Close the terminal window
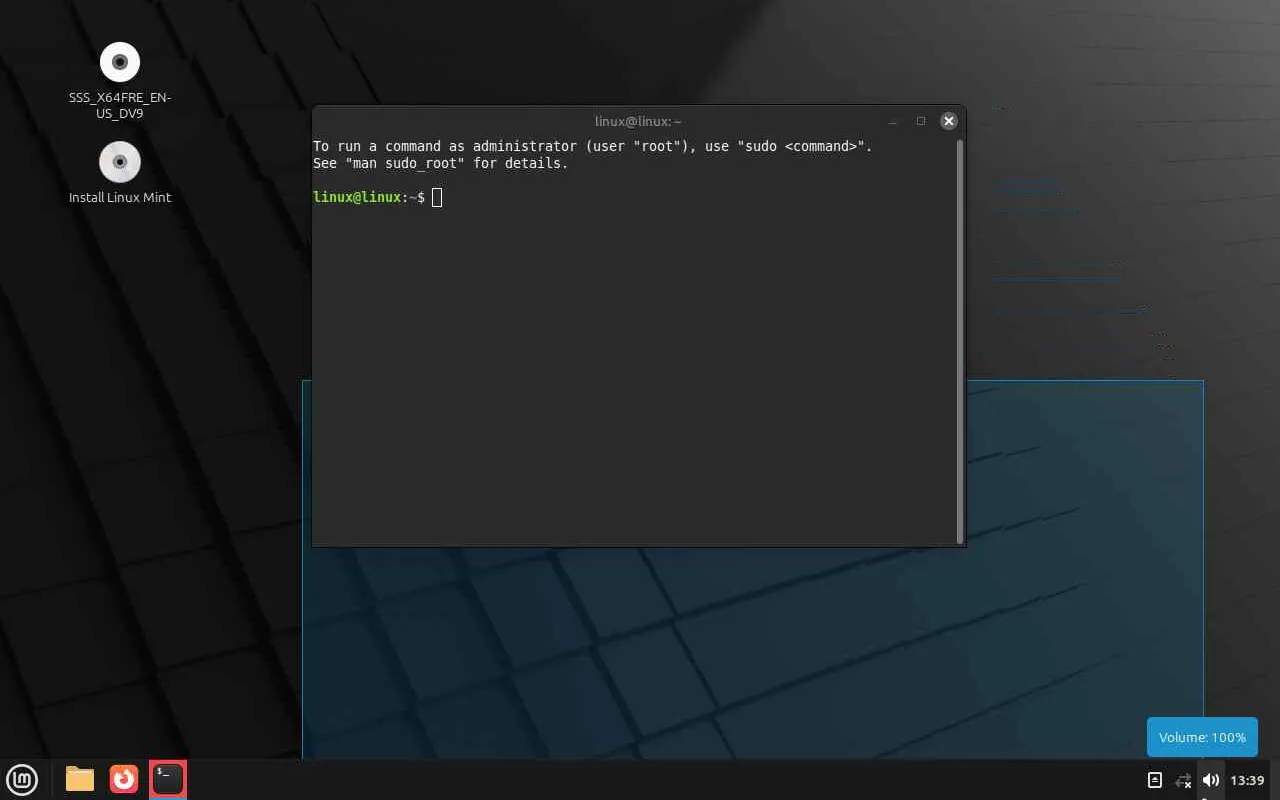The image size is (1280, 800). (949, 121)
